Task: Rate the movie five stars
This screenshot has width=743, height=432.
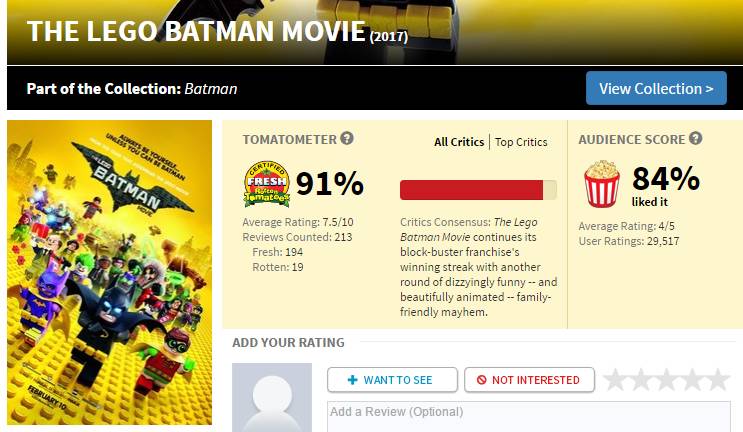Action: click(718, 380)
